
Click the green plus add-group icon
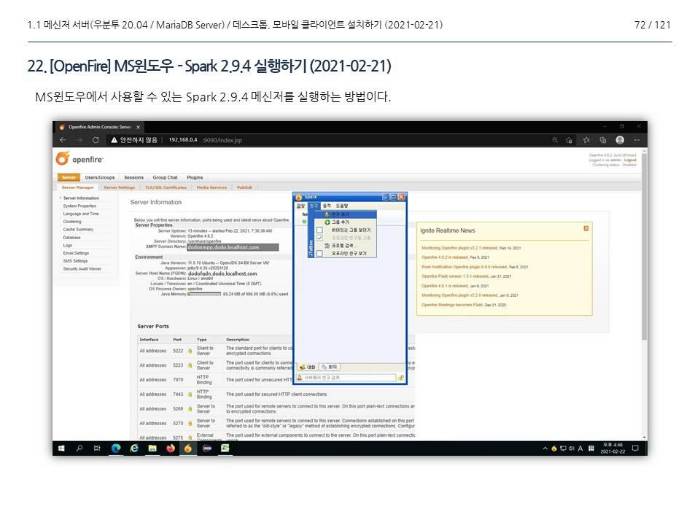tap(327, 222)
